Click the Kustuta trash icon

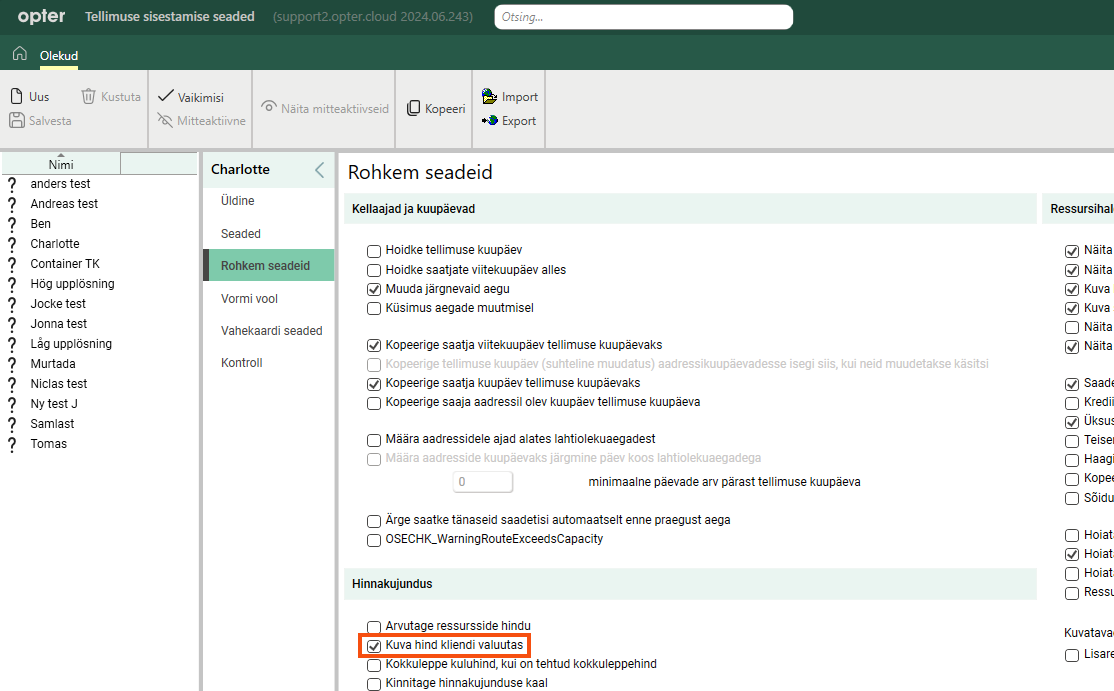(88, 97)
